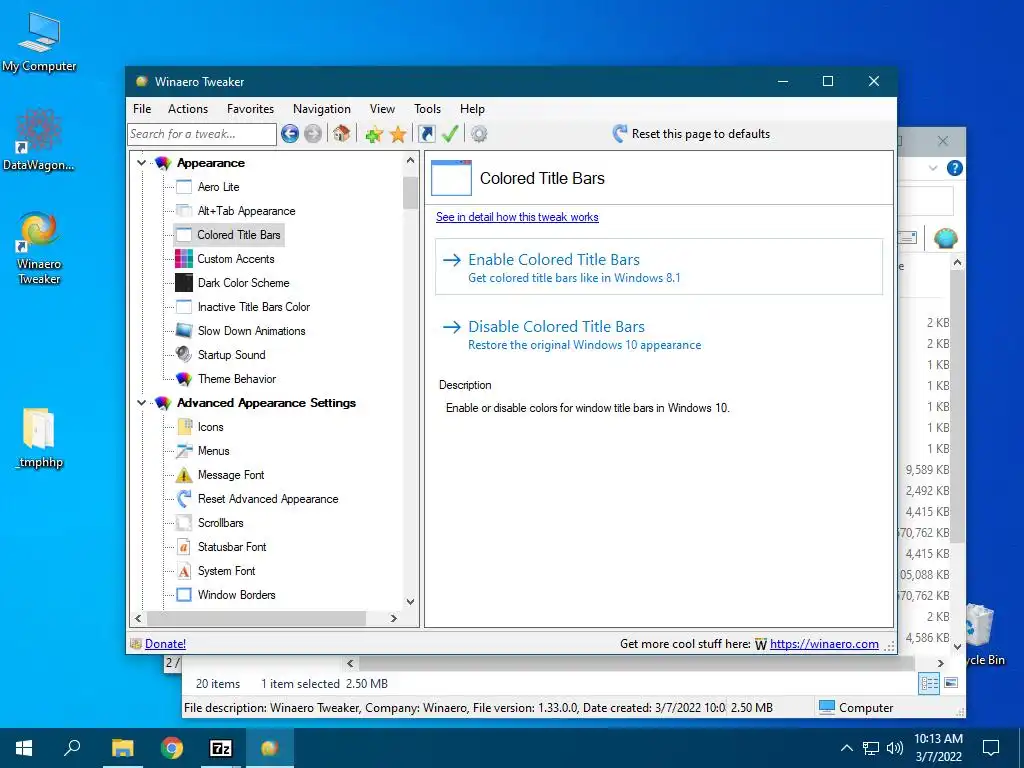
Task: Open Windows Start menu
Action: pyautogui.click(x=24, y=748)
